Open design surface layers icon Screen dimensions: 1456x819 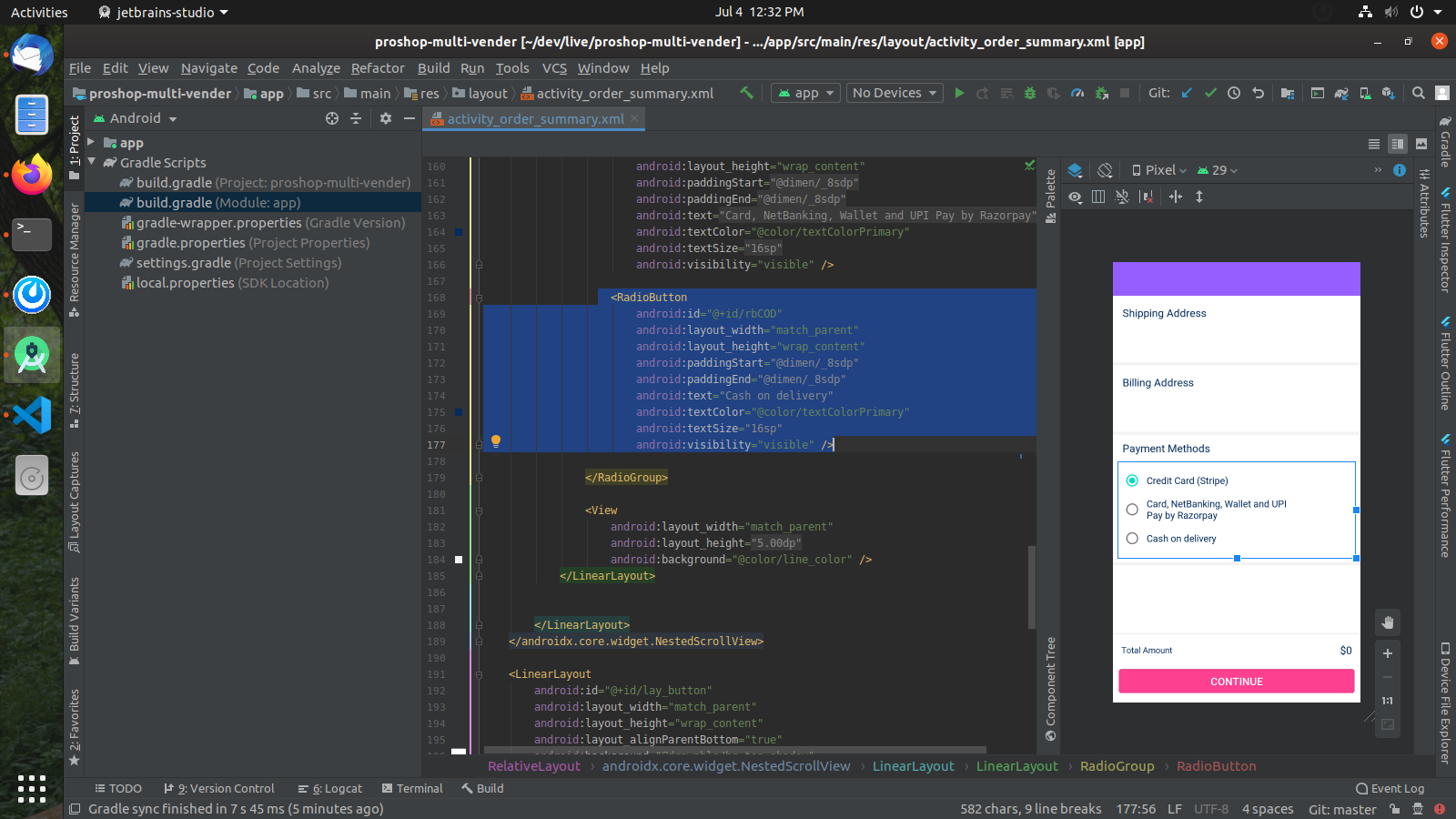pos(1075,170)
